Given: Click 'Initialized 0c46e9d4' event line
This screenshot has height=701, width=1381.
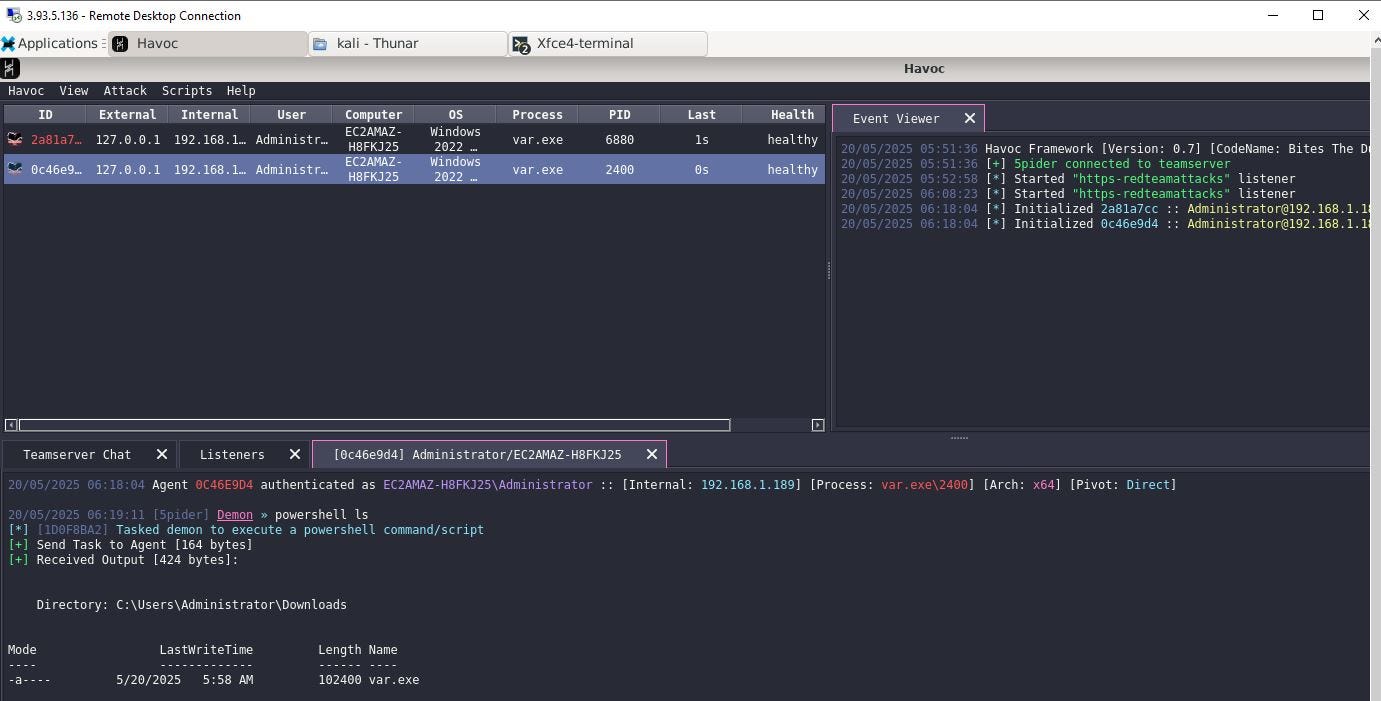Looking at the screenshot, I should coord(1104,224).
